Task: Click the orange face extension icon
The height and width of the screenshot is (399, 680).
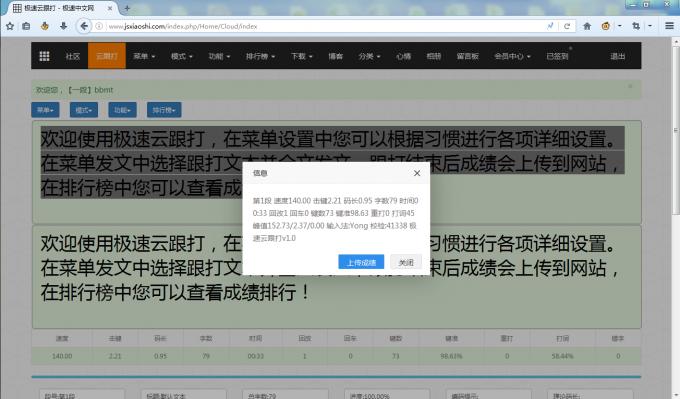Action: click(x=606, y=26)
